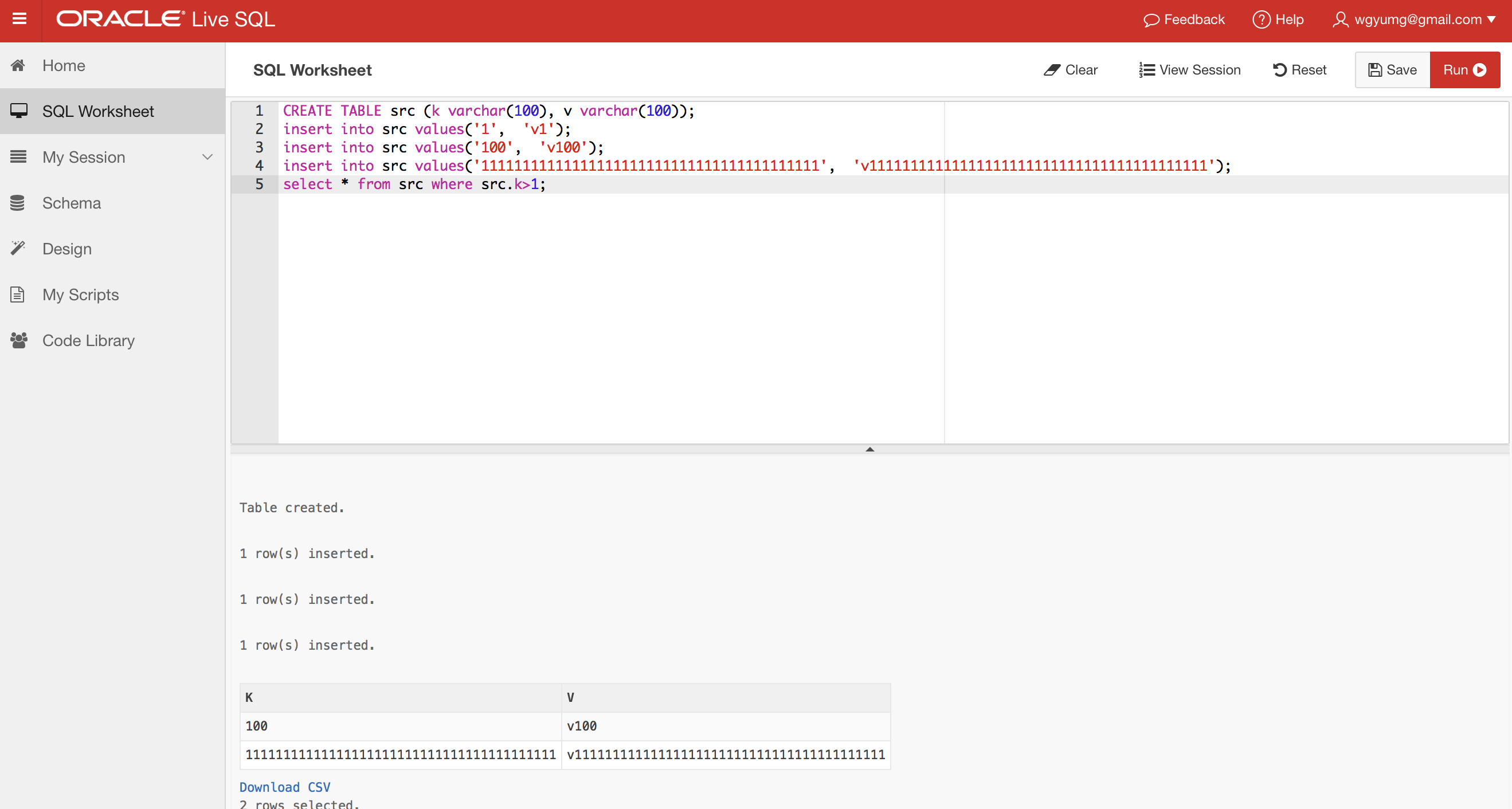Click the Home house icon
Image resolution: width=1512 pixels, height=809 pixels.
pos(18,65)
